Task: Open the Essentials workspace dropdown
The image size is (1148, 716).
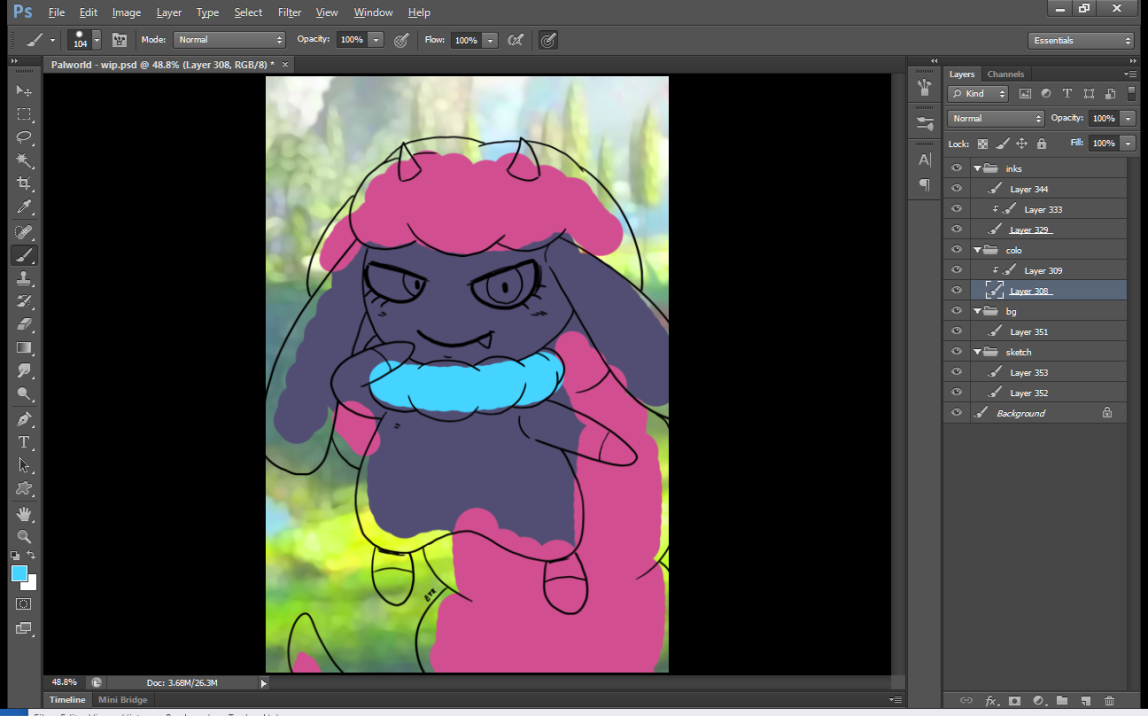Action: [x=1080, y=40]
